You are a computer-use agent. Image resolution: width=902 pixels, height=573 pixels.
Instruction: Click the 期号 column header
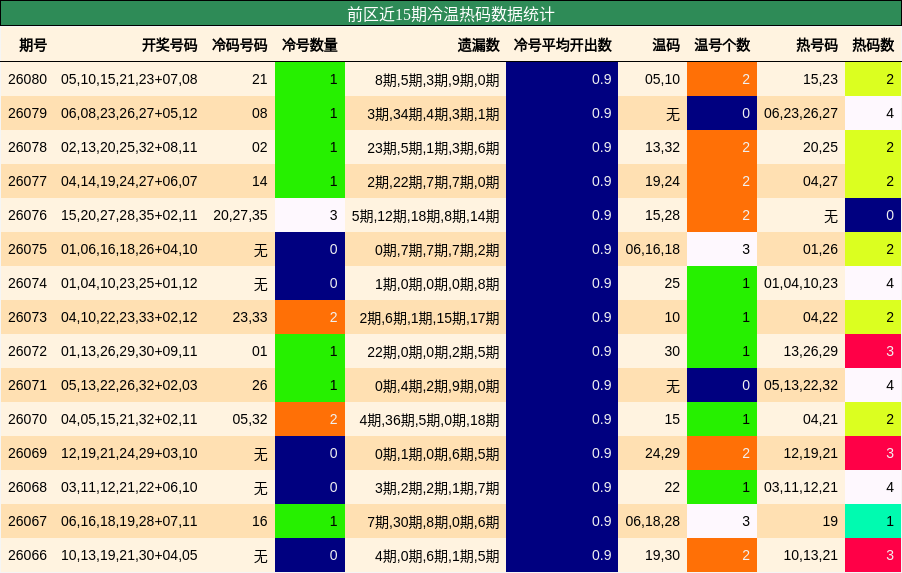pos(33,45)
